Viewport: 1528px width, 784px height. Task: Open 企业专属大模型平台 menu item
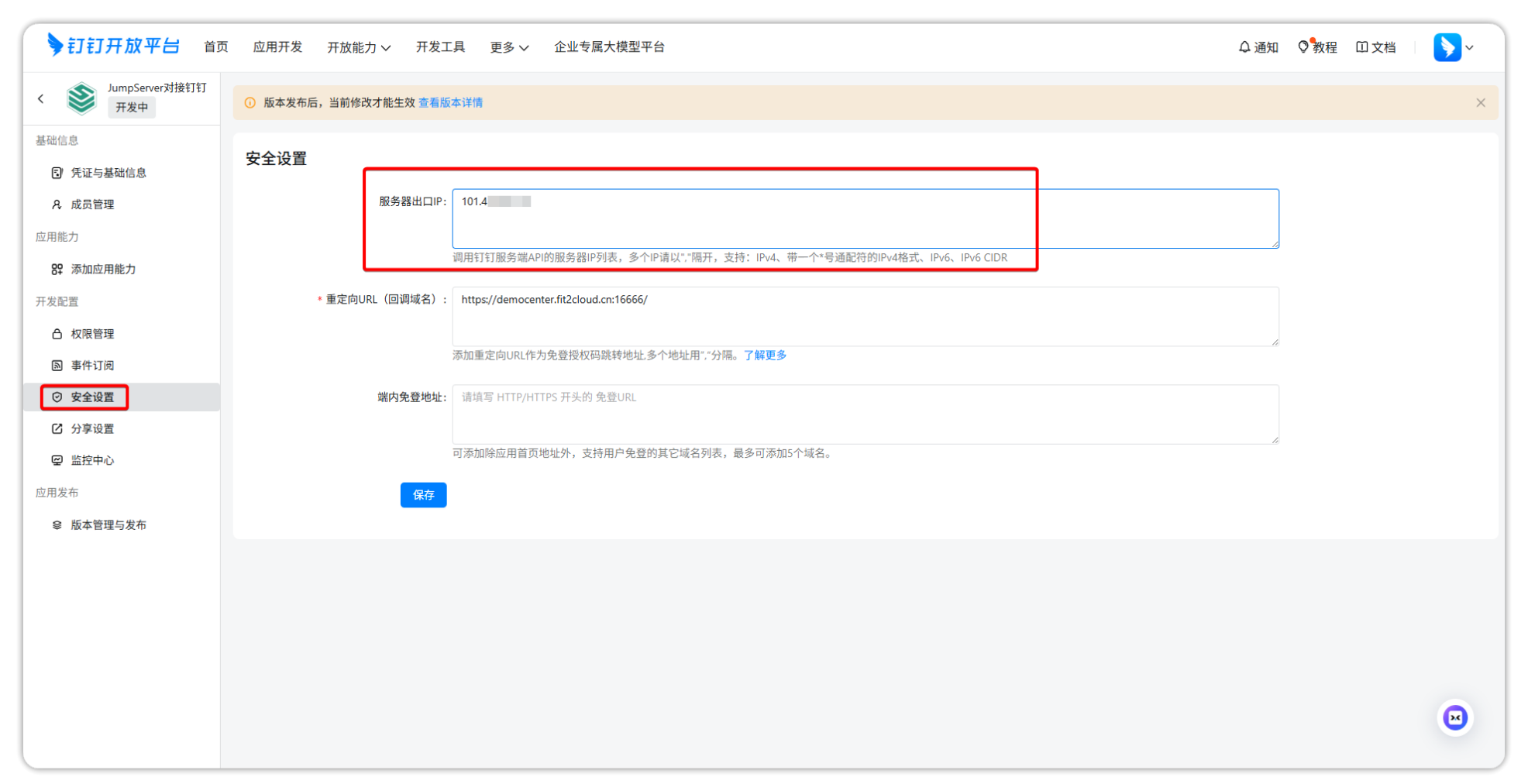tap(609, 47)
